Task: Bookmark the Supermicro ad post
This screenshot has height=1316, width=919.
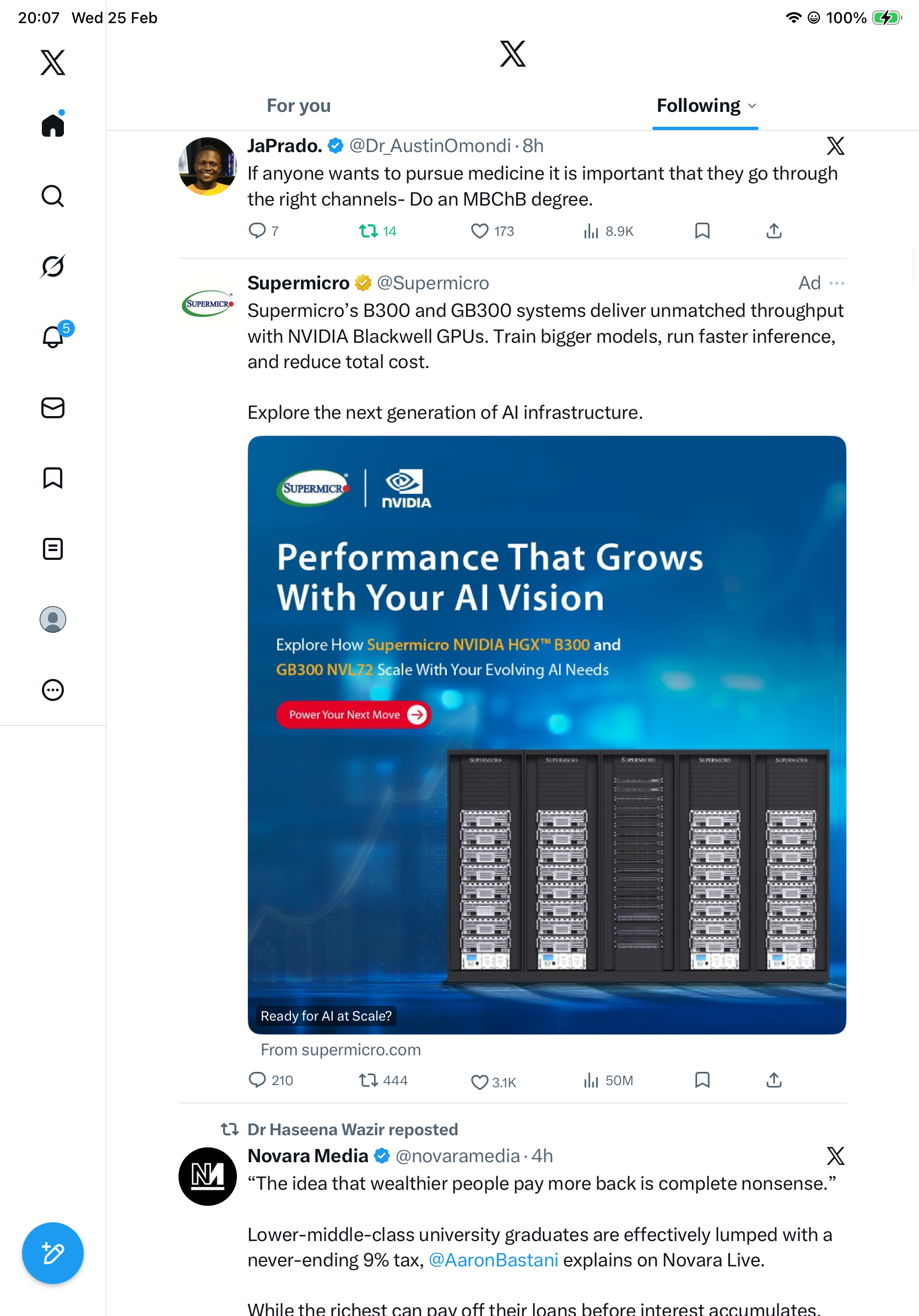Action: point(702,1080)
